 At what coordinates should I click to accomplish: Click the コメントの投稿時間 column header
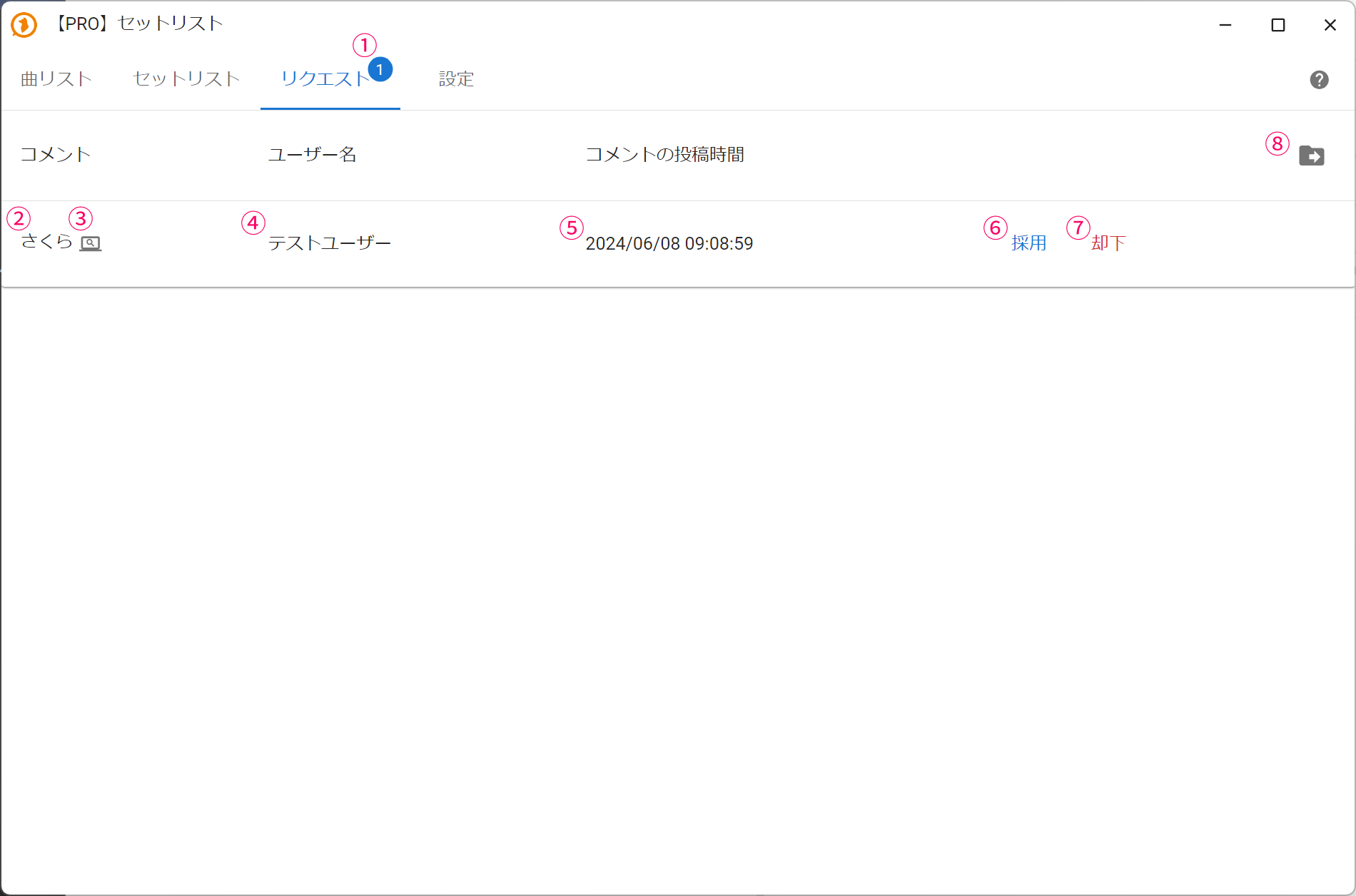664,155
